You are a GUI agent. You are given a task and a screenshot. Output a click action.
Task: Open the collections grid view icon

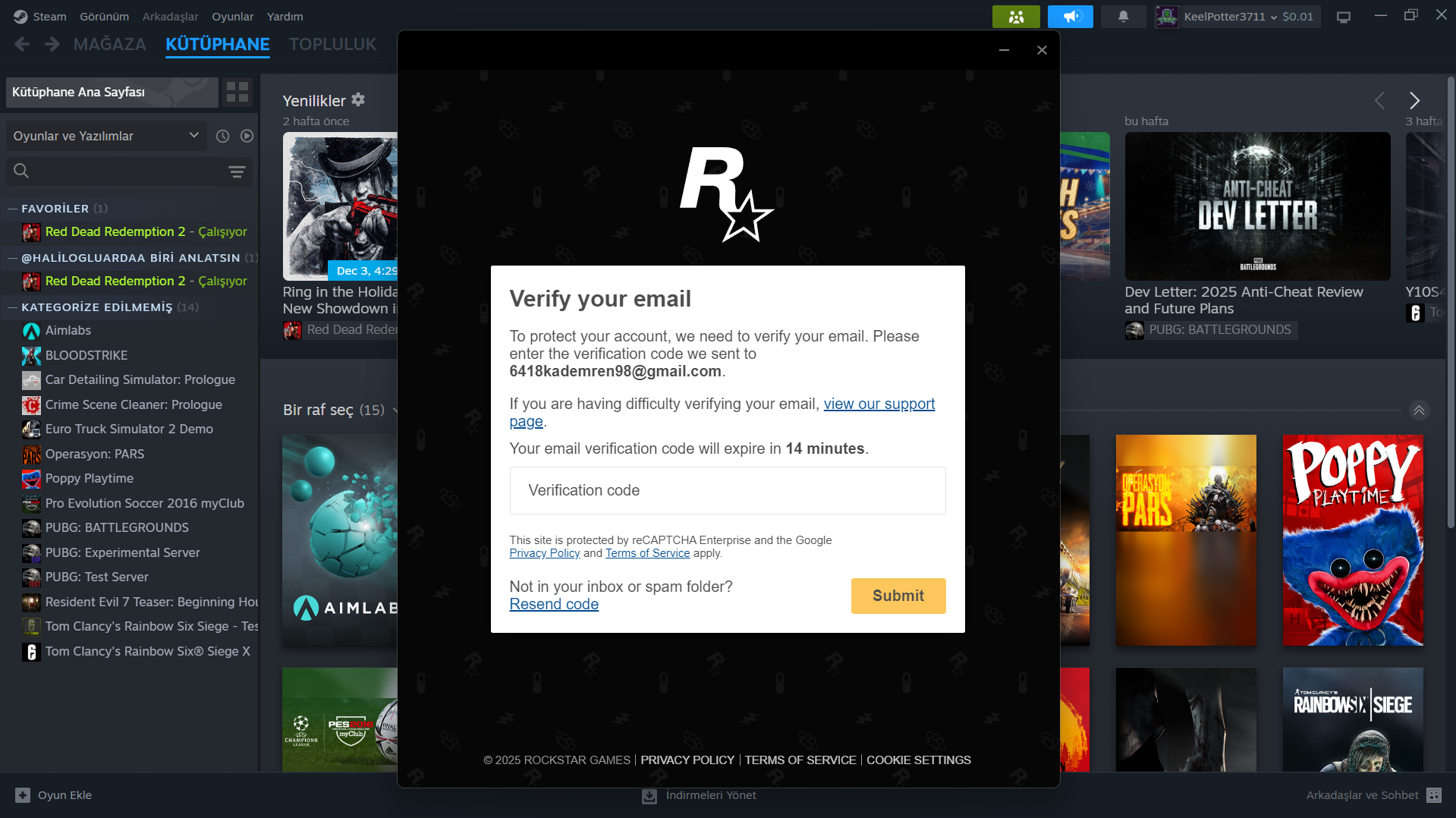coord(237,92)
